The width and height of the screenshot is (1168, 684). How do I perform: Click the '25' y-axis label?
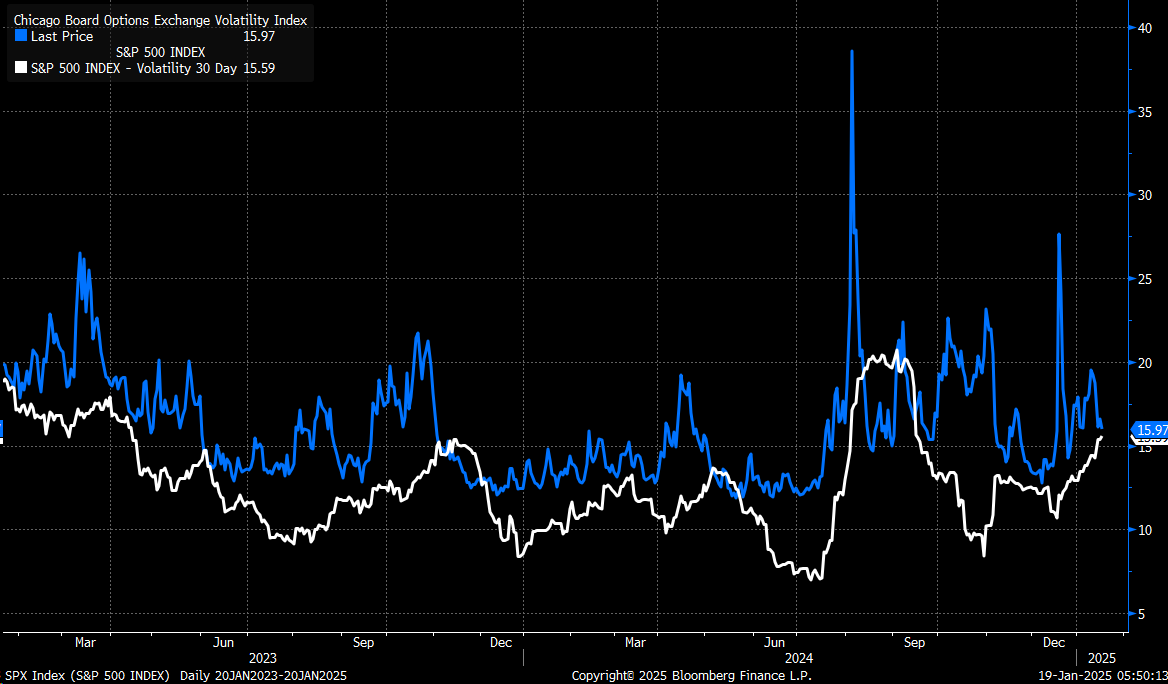(x=1145, y=279)
